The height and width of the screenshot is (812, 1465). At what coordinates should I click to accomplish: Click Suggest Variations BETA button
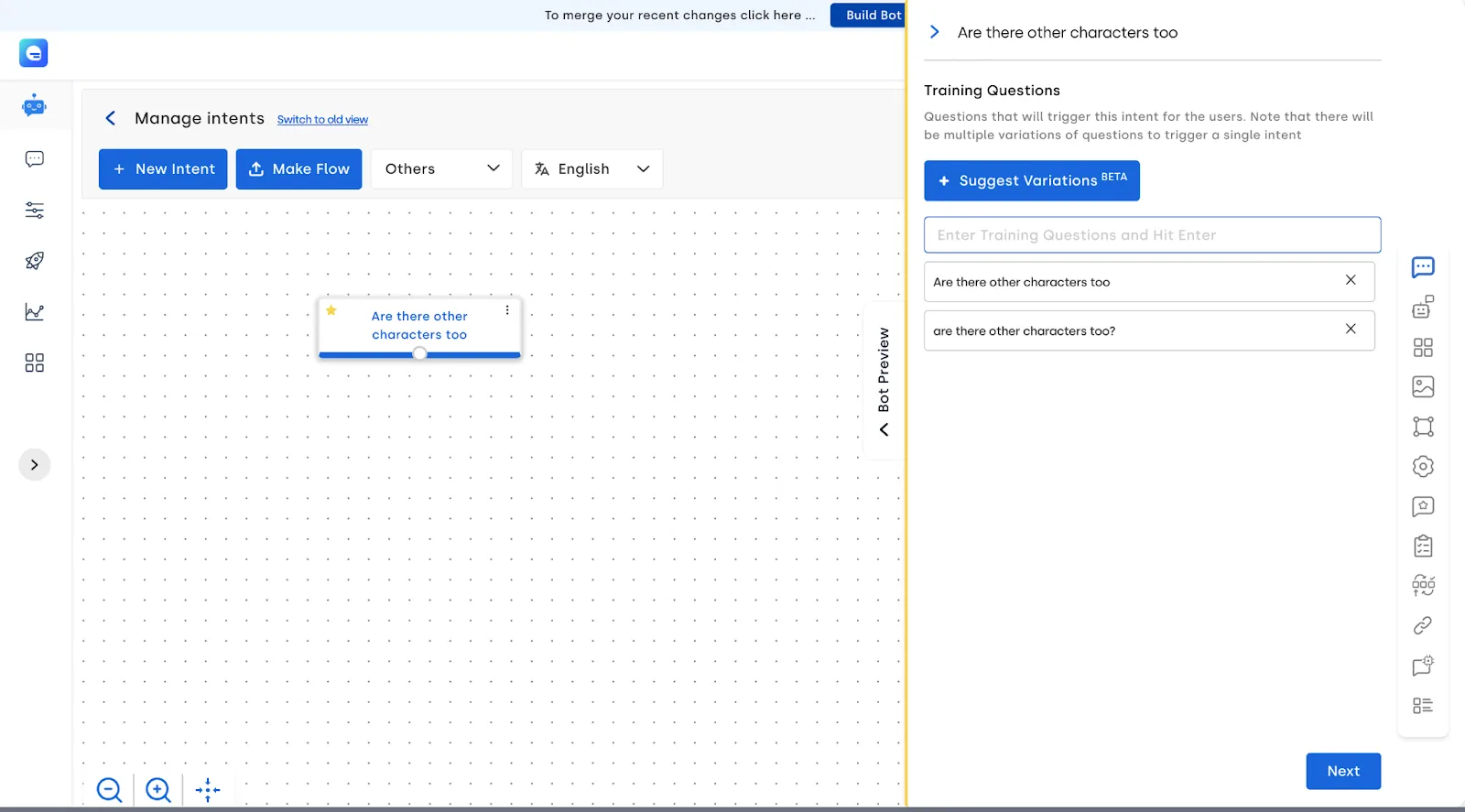click(1032, 180)
